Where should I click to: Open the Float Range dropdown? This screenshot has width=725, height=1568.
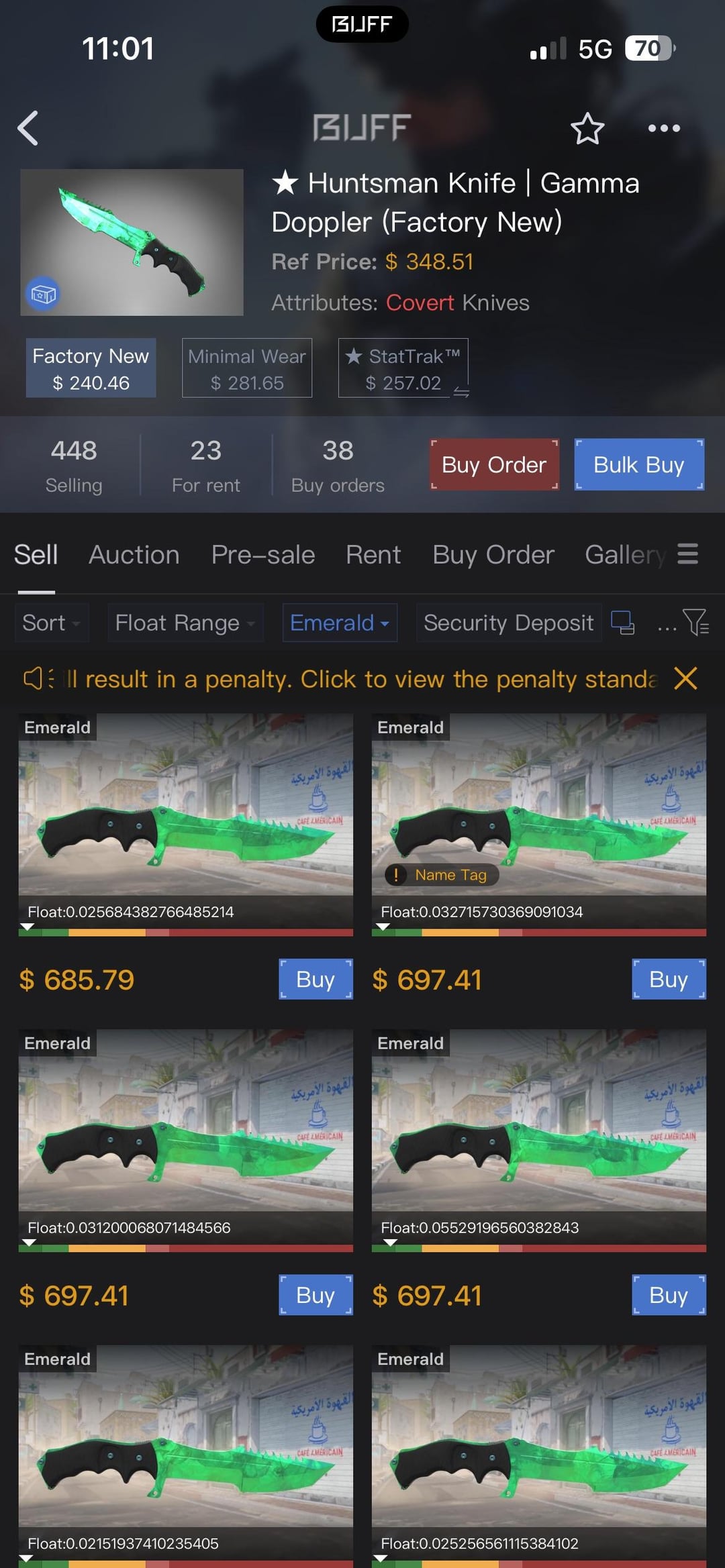(x=185, y=623)
